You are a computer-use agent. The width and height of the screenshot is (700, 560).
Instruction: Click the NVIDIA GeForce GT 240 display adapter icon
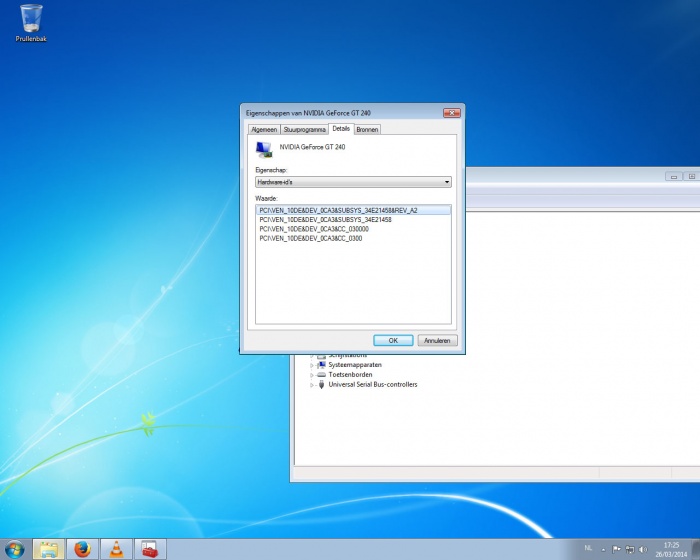click(264, 150)
